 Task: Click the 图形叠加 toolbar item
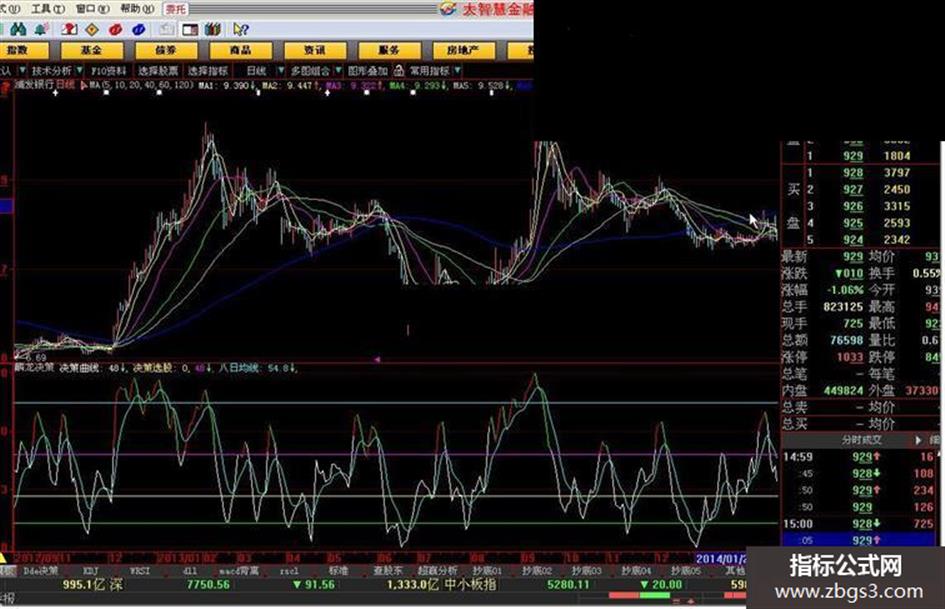click(x=368, y=71)
